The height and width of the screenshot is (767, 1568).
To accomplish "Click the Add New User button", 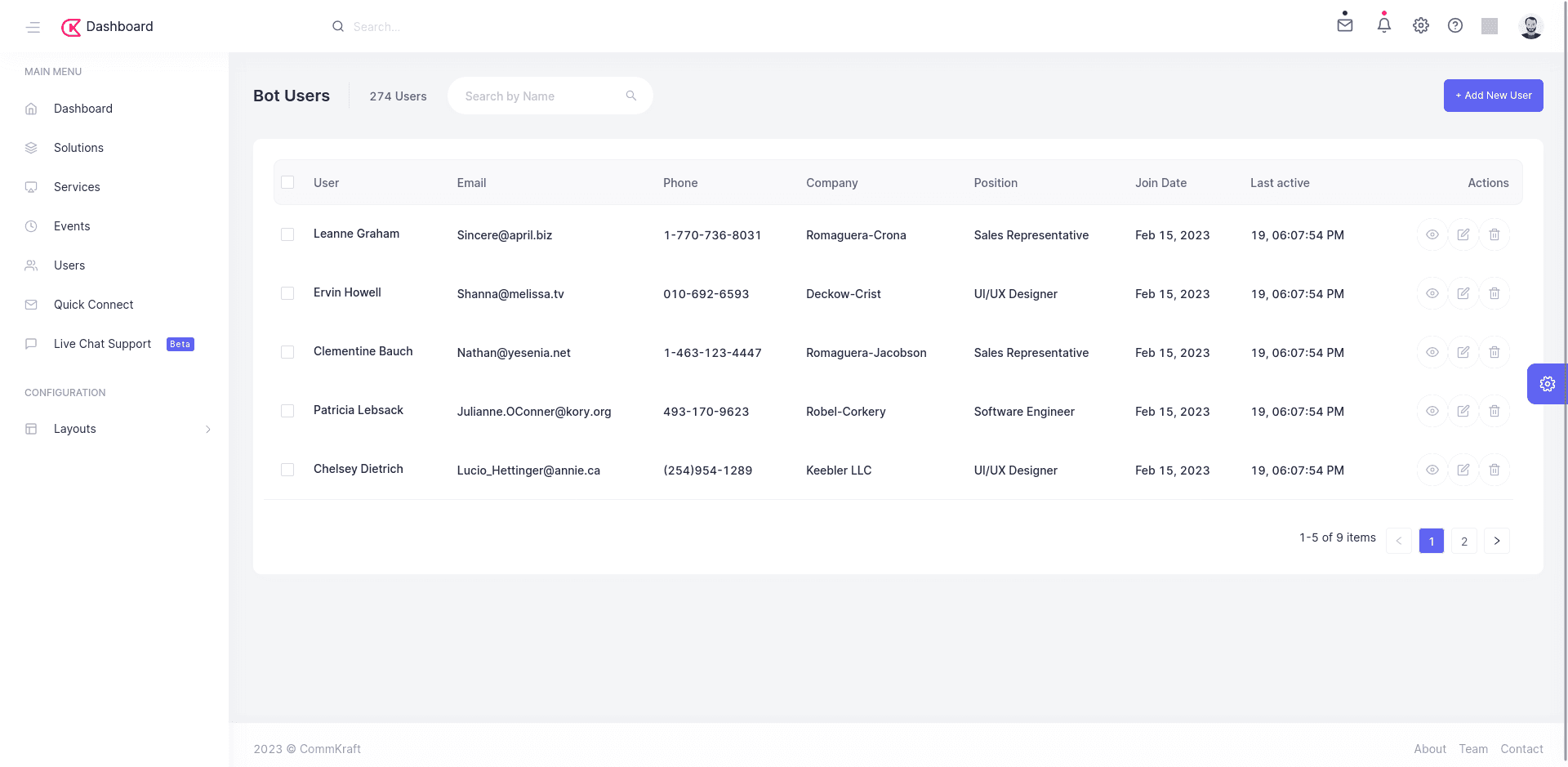I will point(1493,96).
